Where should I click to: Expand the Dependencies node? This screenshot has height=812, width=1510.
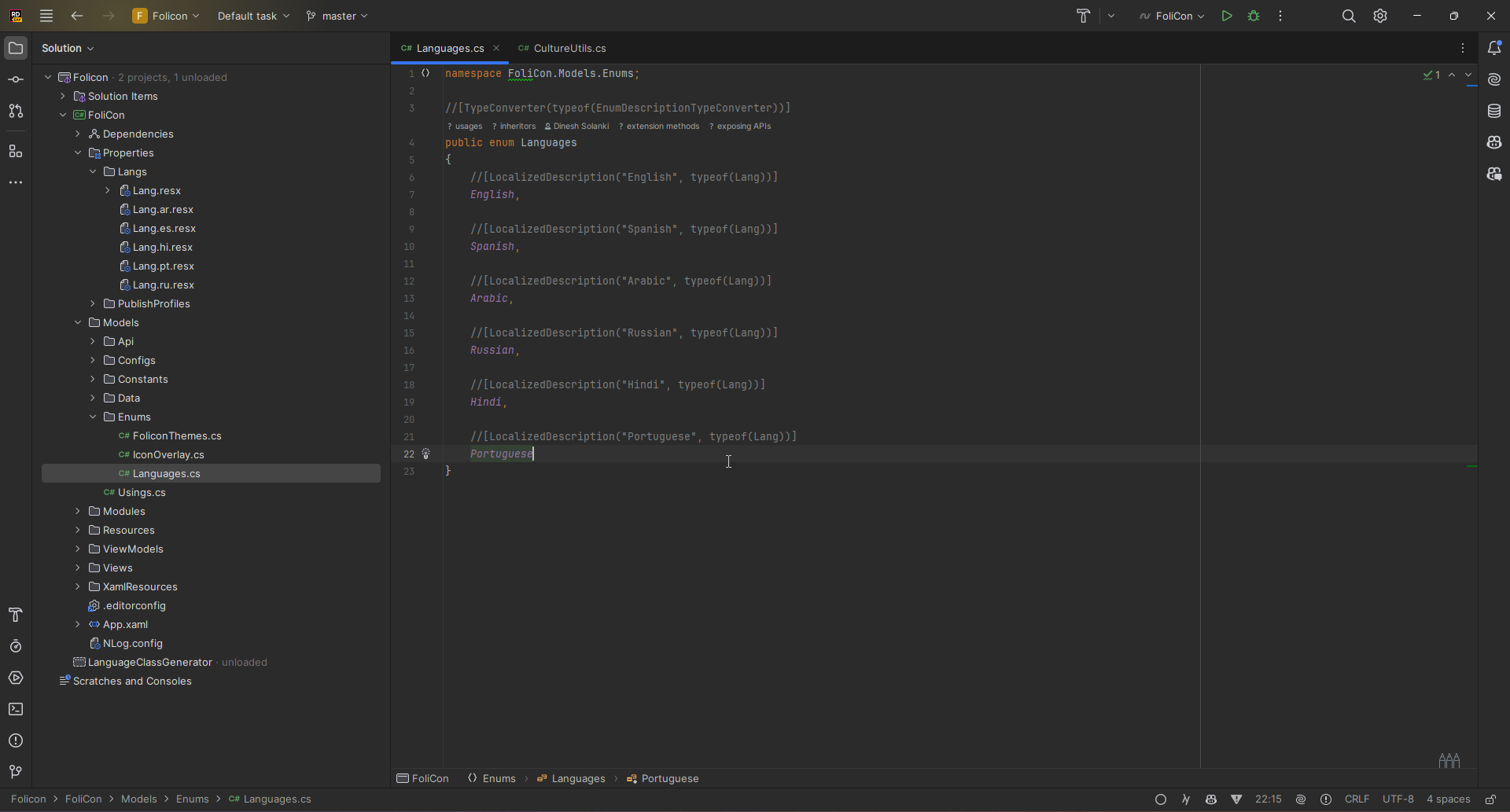coord(78,134)
